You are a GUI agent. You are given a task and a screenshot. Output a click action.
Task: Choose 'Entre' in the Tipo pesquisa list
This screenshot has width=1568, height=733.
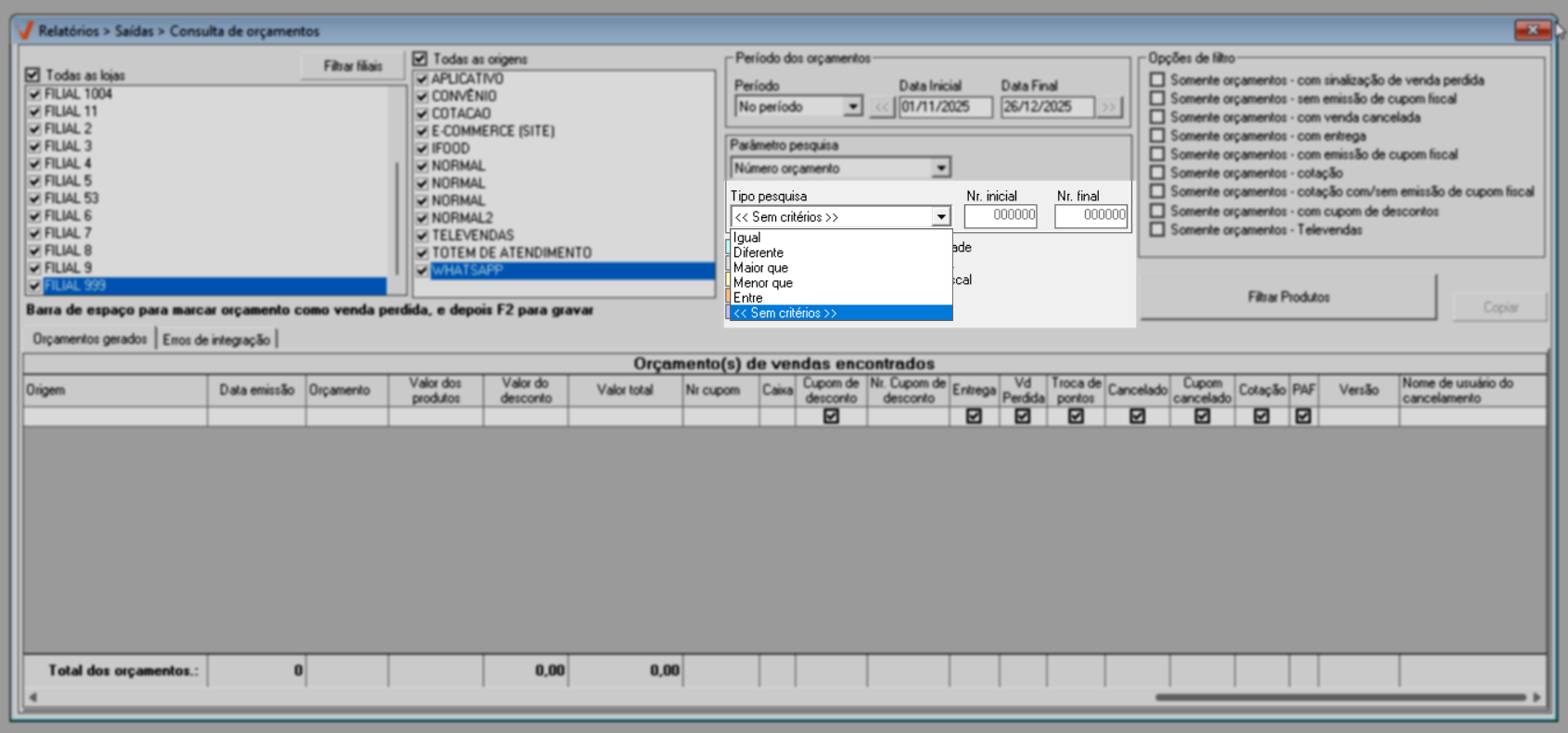coord(748,298)
